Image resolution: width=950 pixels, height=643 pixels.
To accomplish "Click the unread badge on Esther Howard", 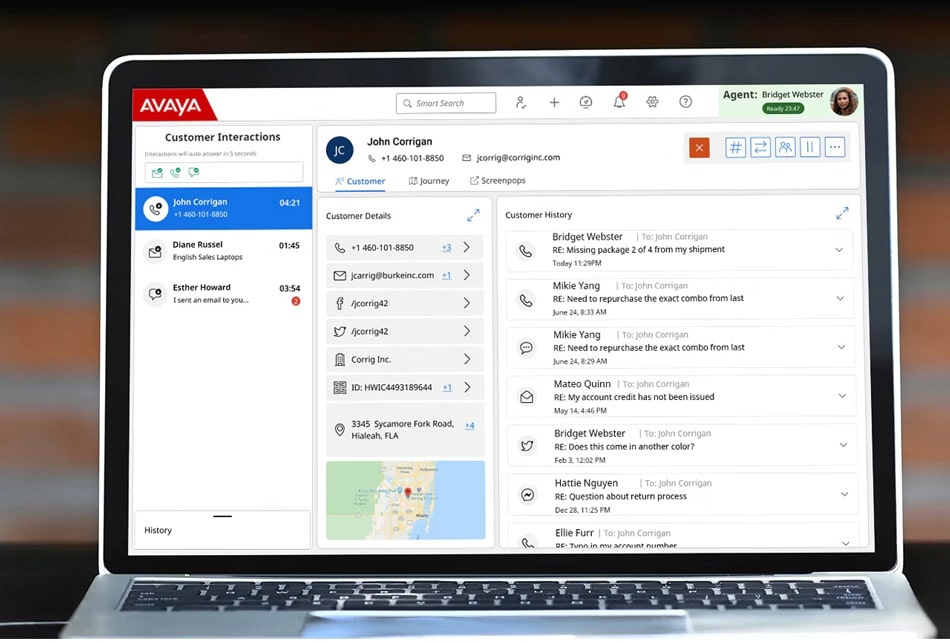I will (296, 301).
